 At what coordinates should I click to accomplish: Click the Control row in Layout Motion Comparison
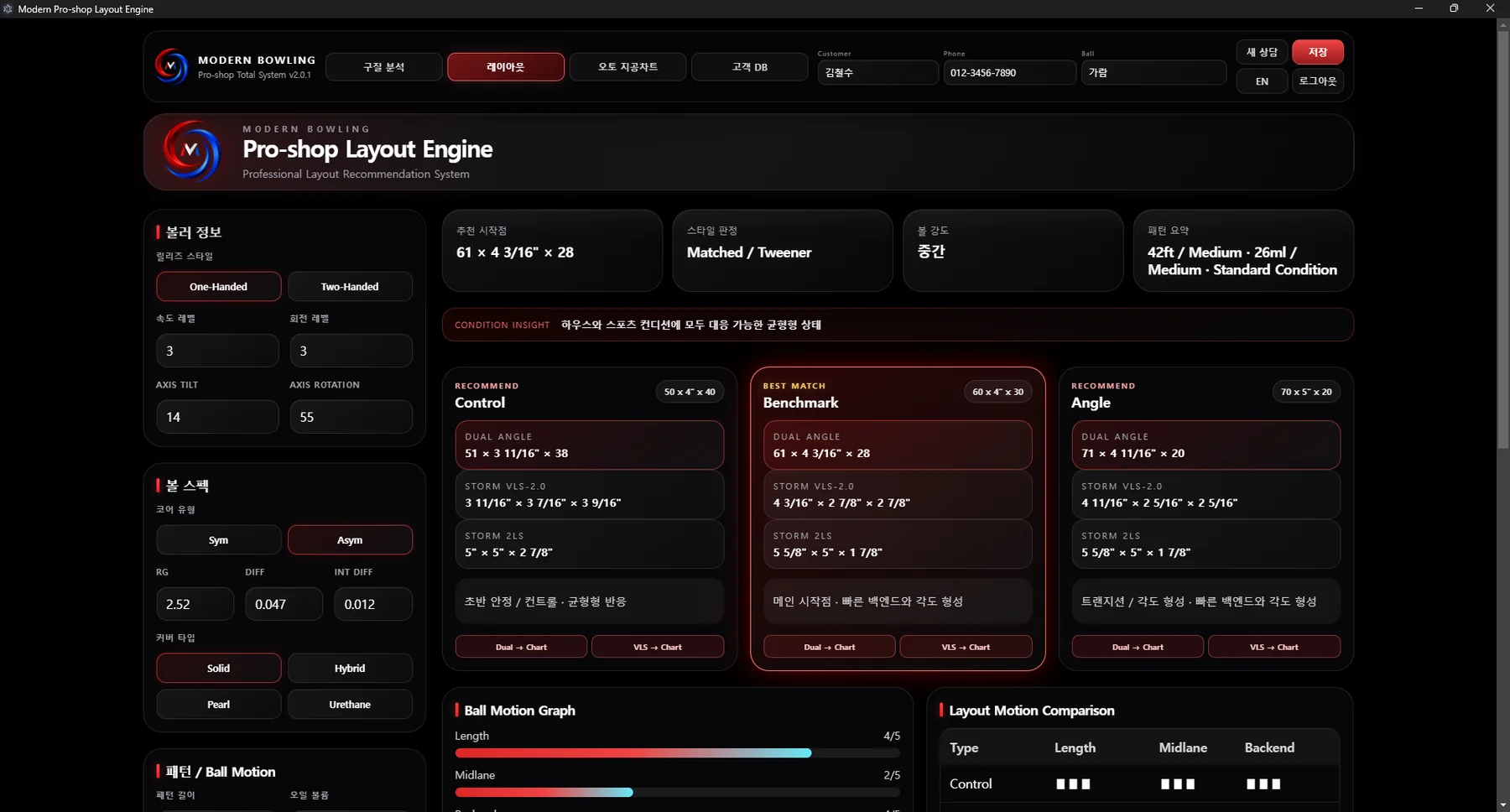(x=1139, y=783)
